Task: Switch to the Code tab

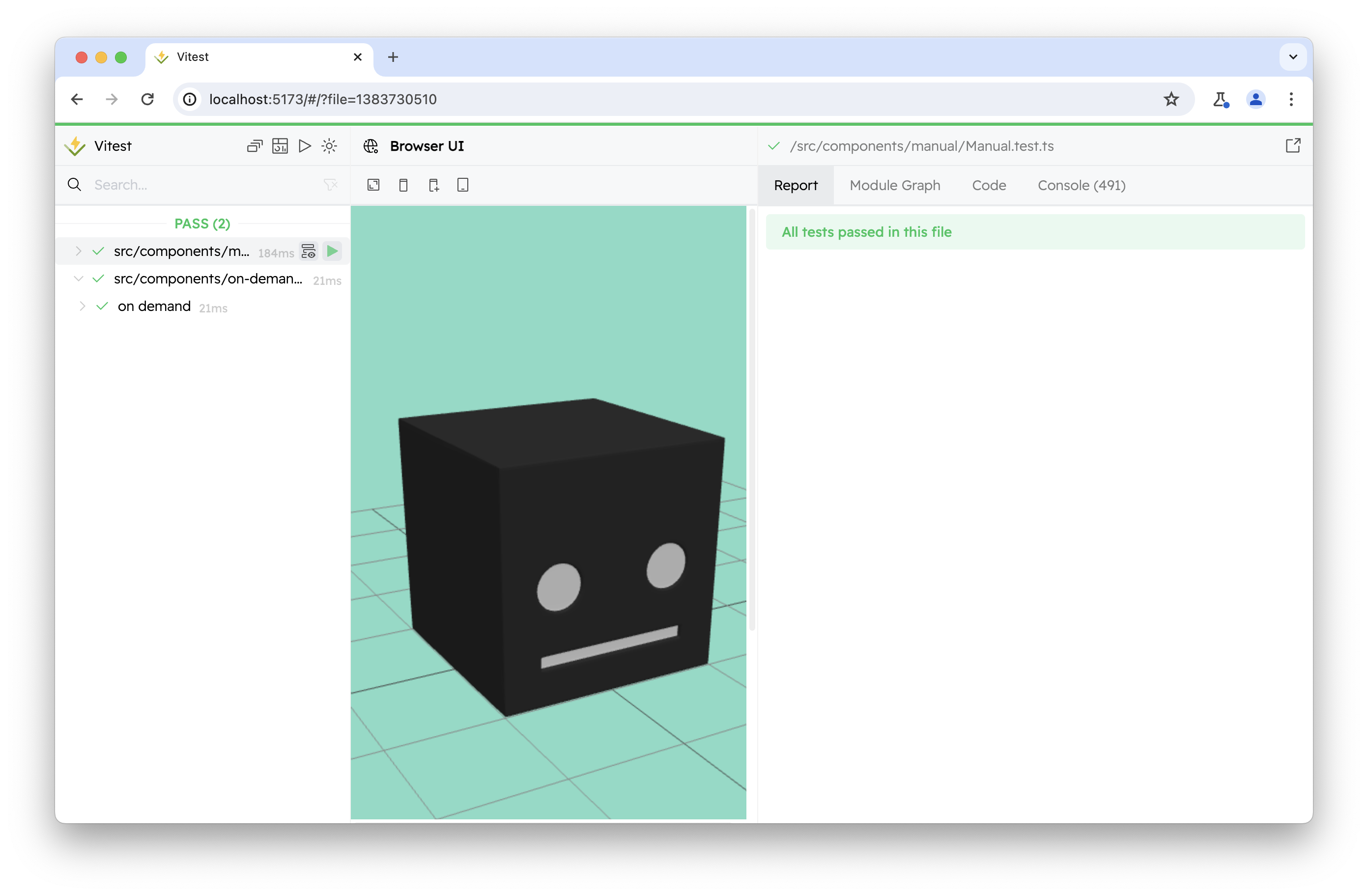Action: pos(989,185)
